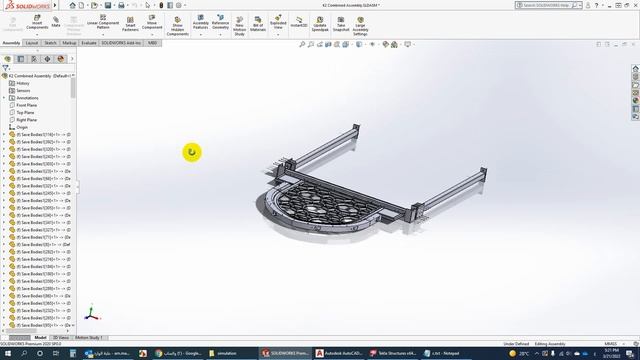
Task: Expand the manager panel tabs arrow
Action: (72, 59)
